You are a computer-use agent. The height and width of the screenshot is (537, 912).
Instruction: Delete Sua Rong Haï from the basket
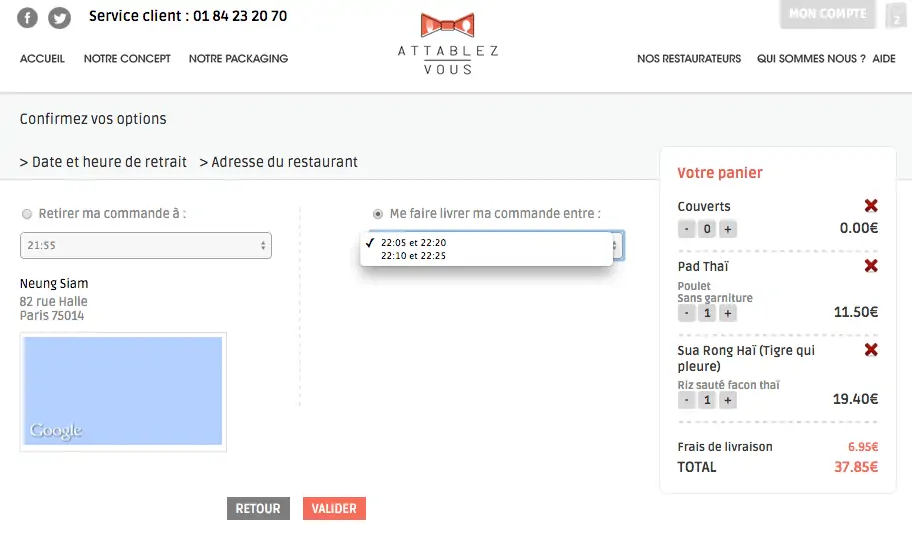[x=871, y=350]
